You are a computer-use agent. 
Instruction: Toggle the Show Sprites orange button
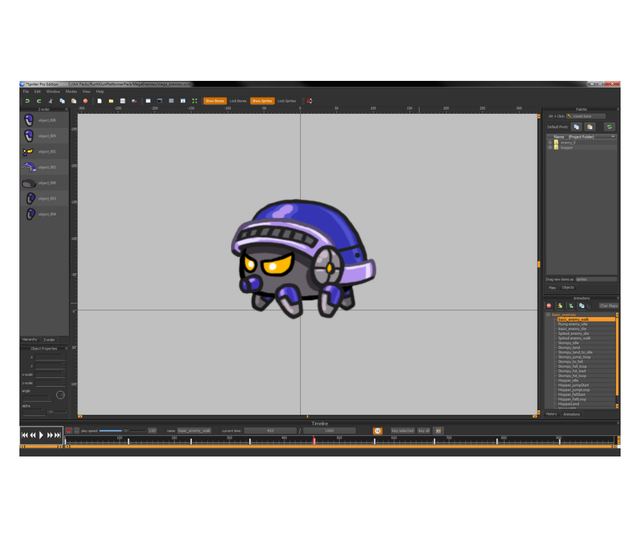pos(262,101)
